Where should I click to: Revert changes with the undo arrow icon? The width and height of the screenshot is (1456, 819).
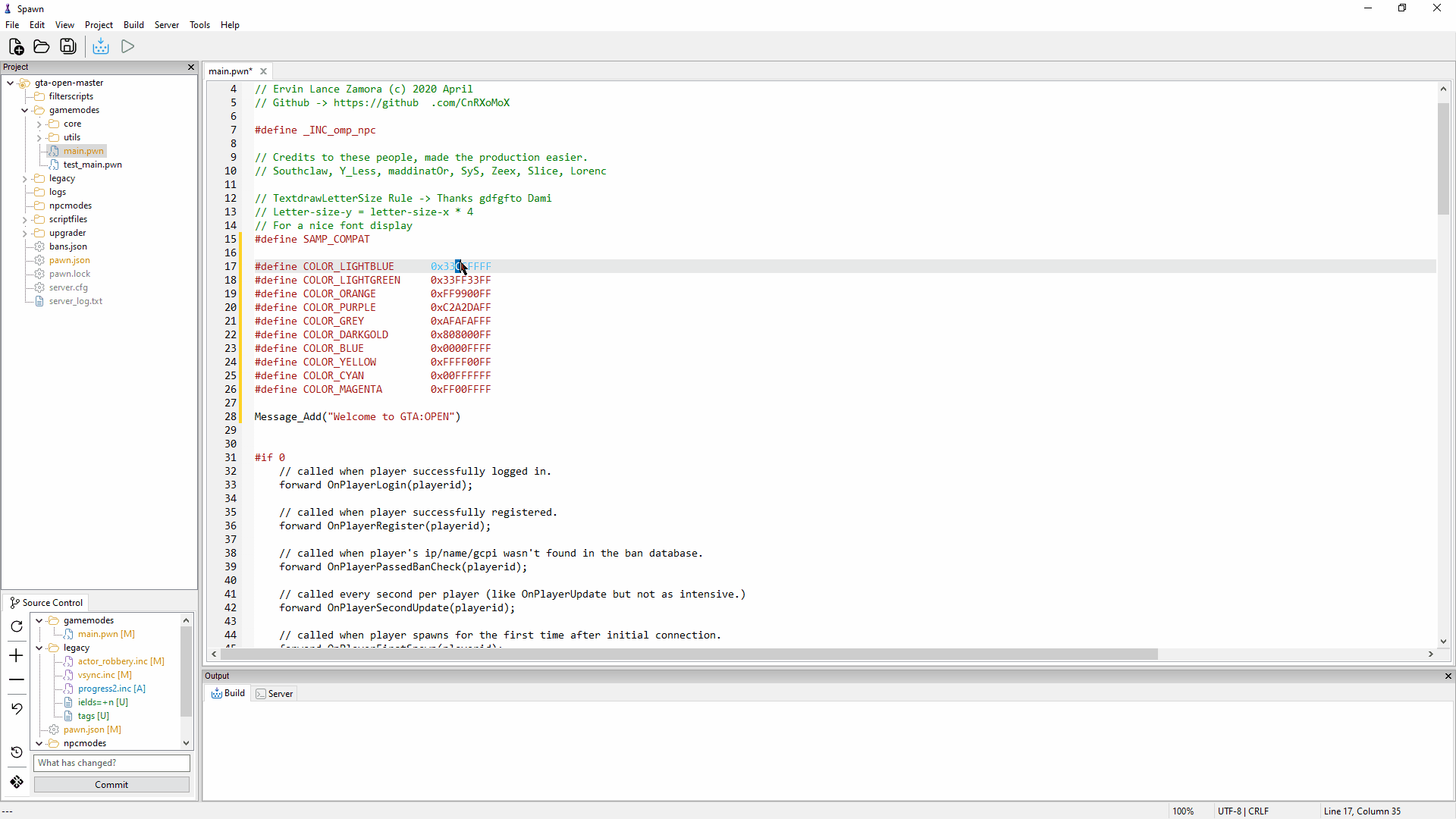[x=17, y=708]
